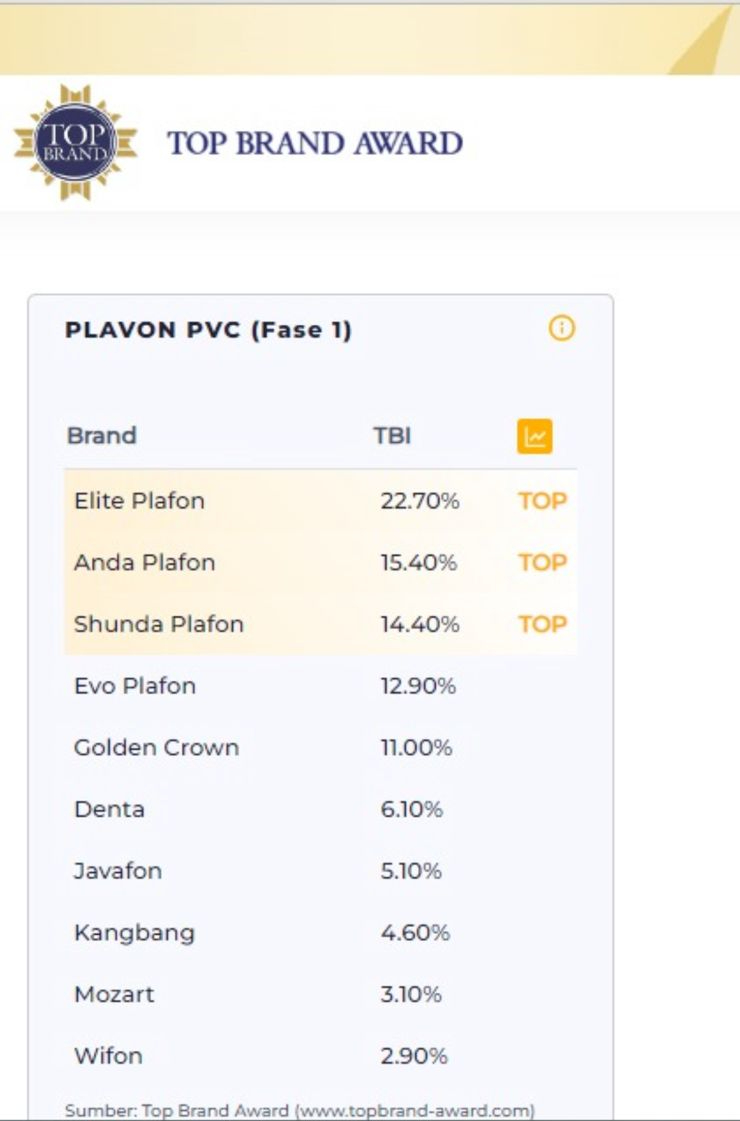Image resolution: width=740 pixels, height=1121 pixels.
Task: Click the Wifon row at list bottom
Action: [107, 1055]
